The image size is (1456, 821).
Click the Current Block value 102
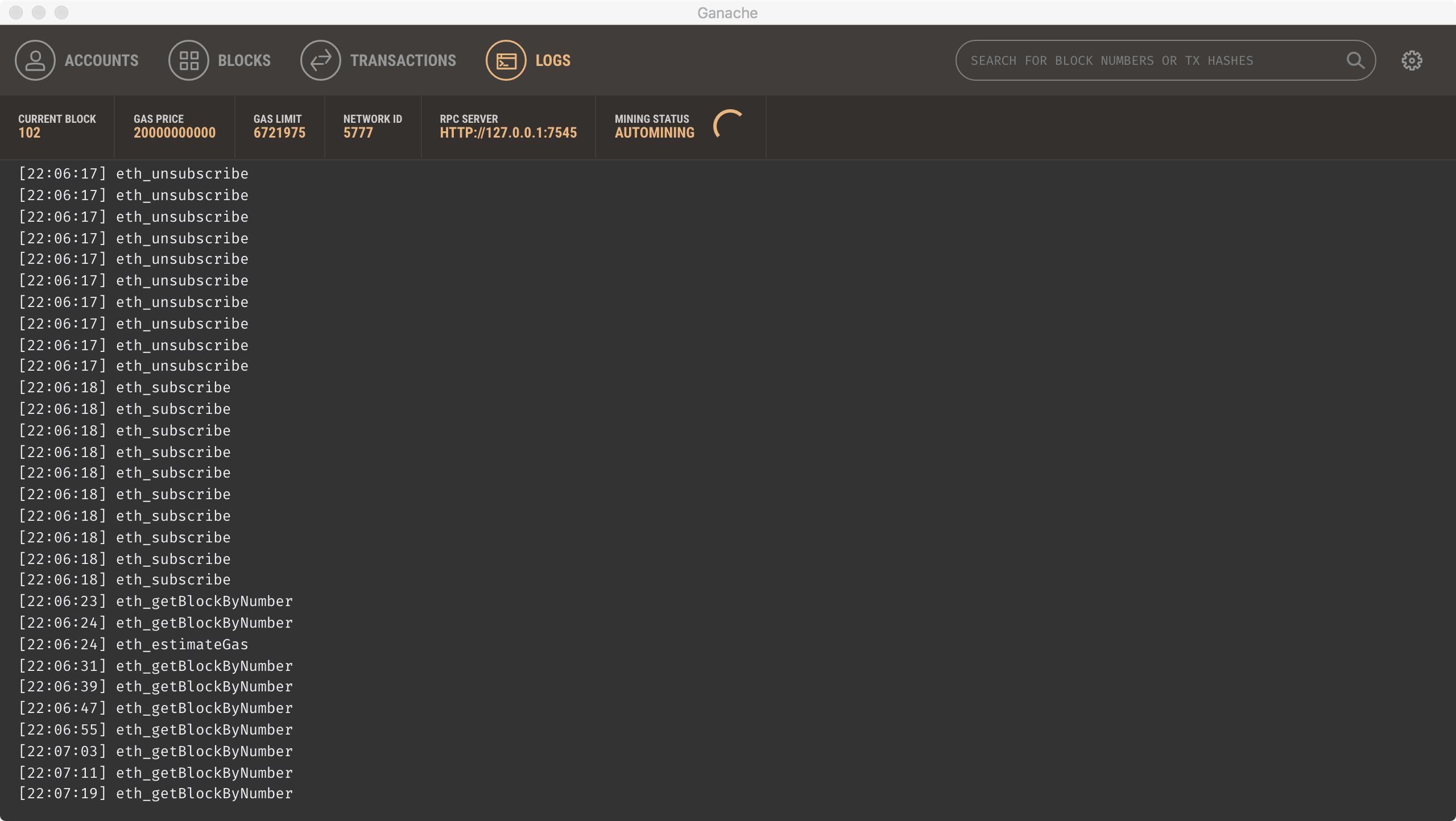point(30,133)
